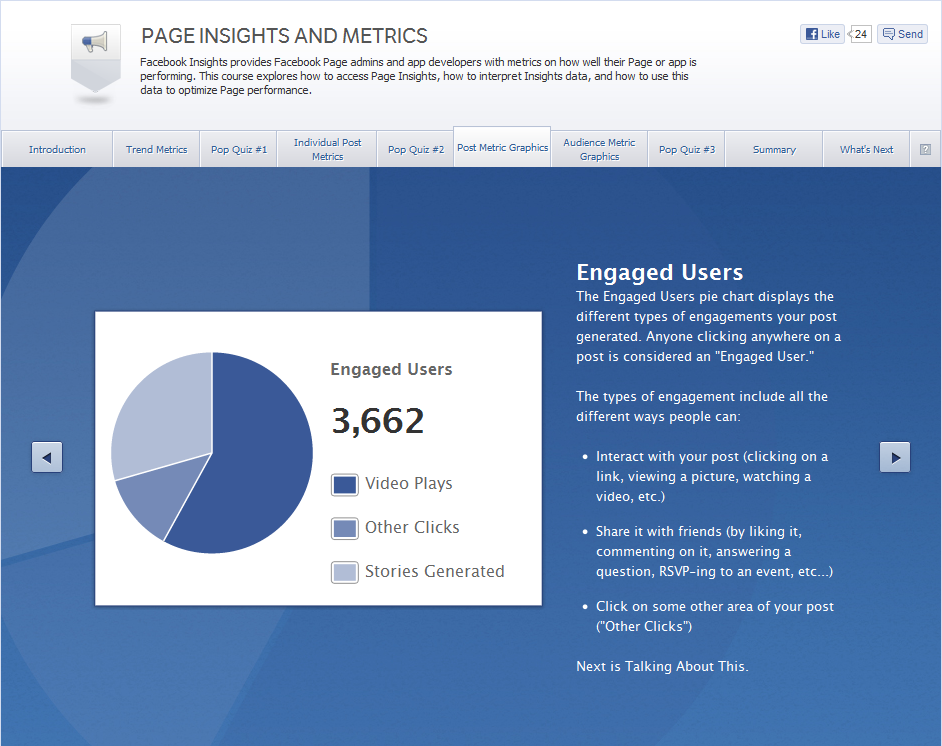The width and height of the screenshot is (942, 746).
Task: Open the What's Next tab
Action: [x=866, y=150]
